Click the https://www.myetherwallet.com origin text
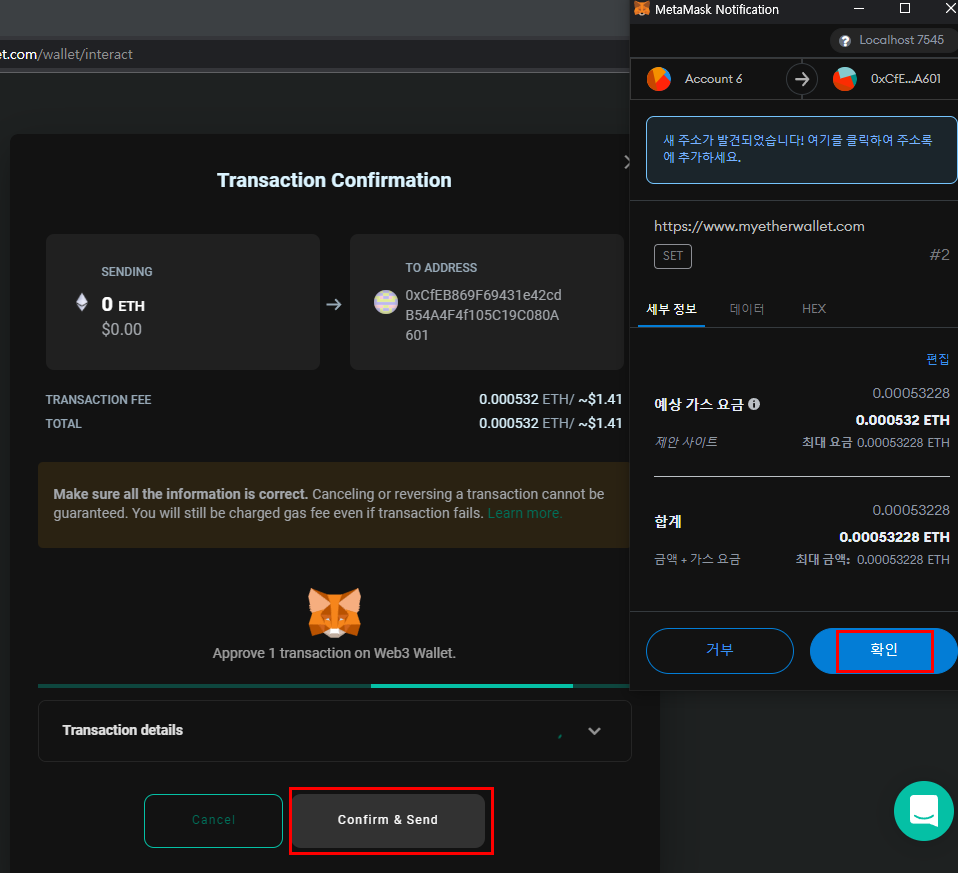This screenshot has height=873, width=958. [759, 226]
